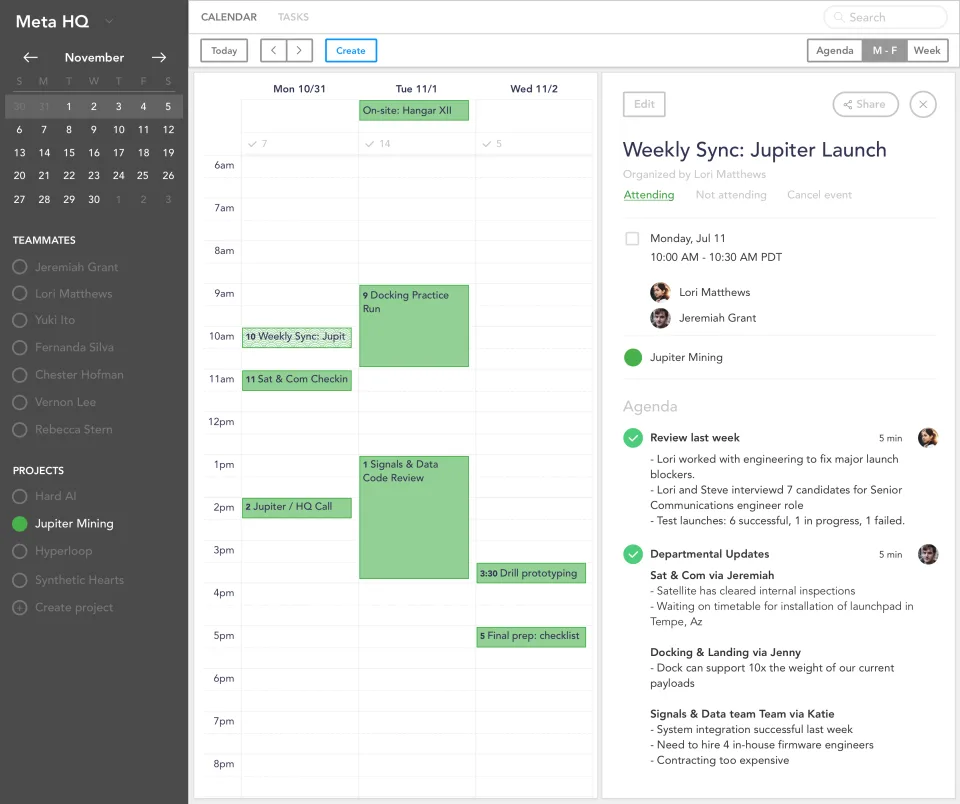Click the Mon 10/31 column header
The height and width of the screenshot is (804, 960).
[299, 89]
